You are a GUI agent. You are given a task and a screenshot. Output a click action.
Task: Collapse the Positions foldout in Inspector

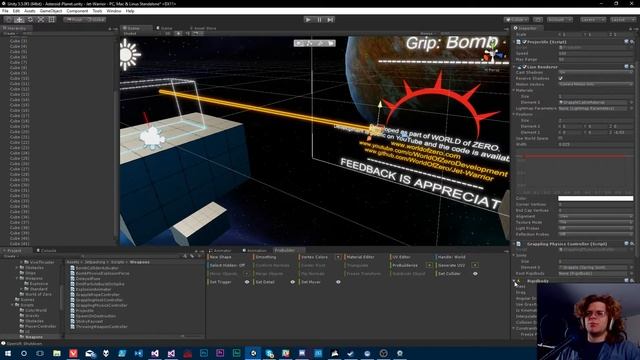pyautogui.click(x=514, y=114)
